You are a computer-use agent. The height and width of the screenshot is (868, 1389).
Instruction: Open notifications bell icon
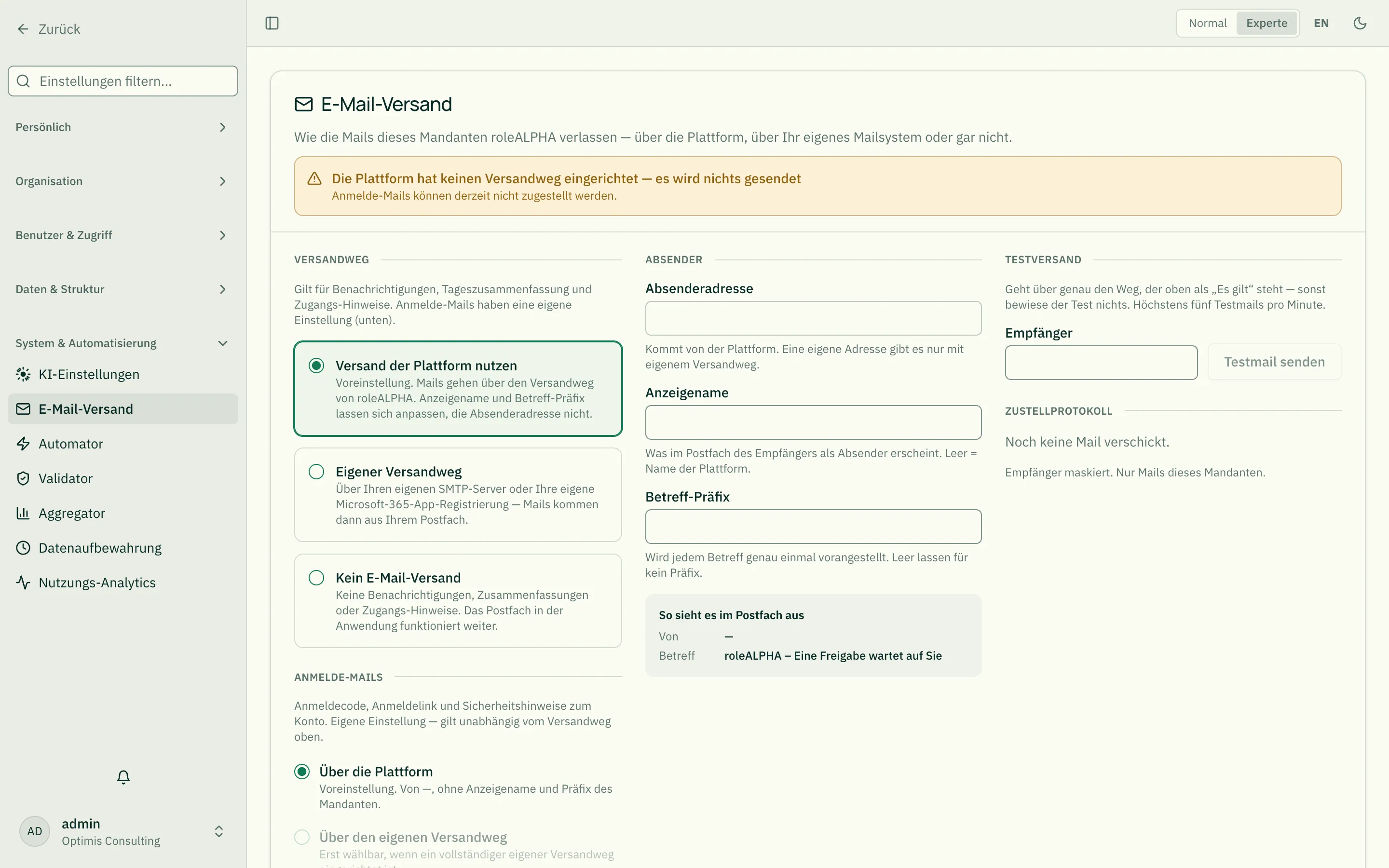(x=123, y=777)
